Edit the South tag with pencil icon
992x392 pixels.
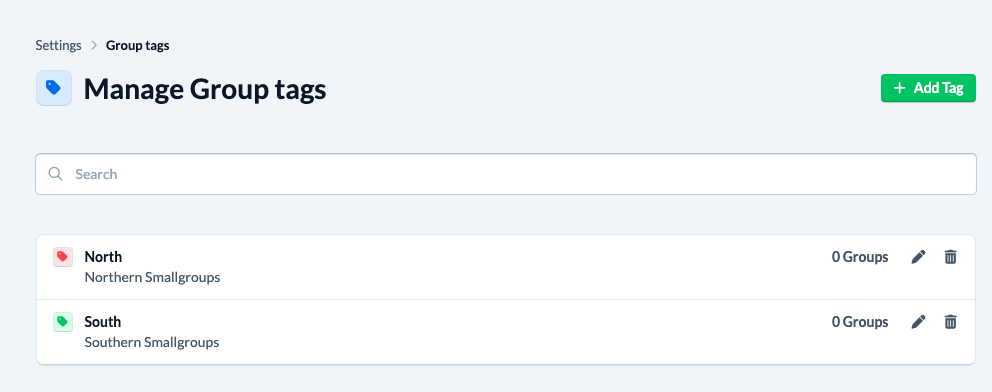[x=918, y=322]
